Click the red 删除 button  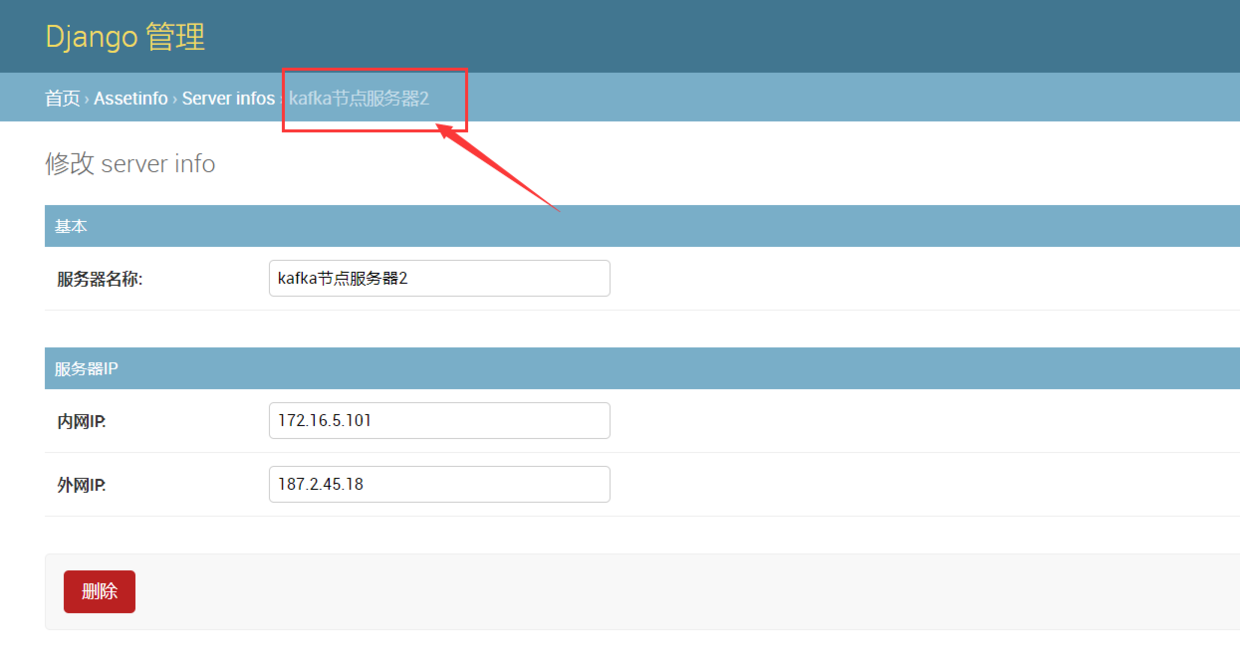pos(99,592)
